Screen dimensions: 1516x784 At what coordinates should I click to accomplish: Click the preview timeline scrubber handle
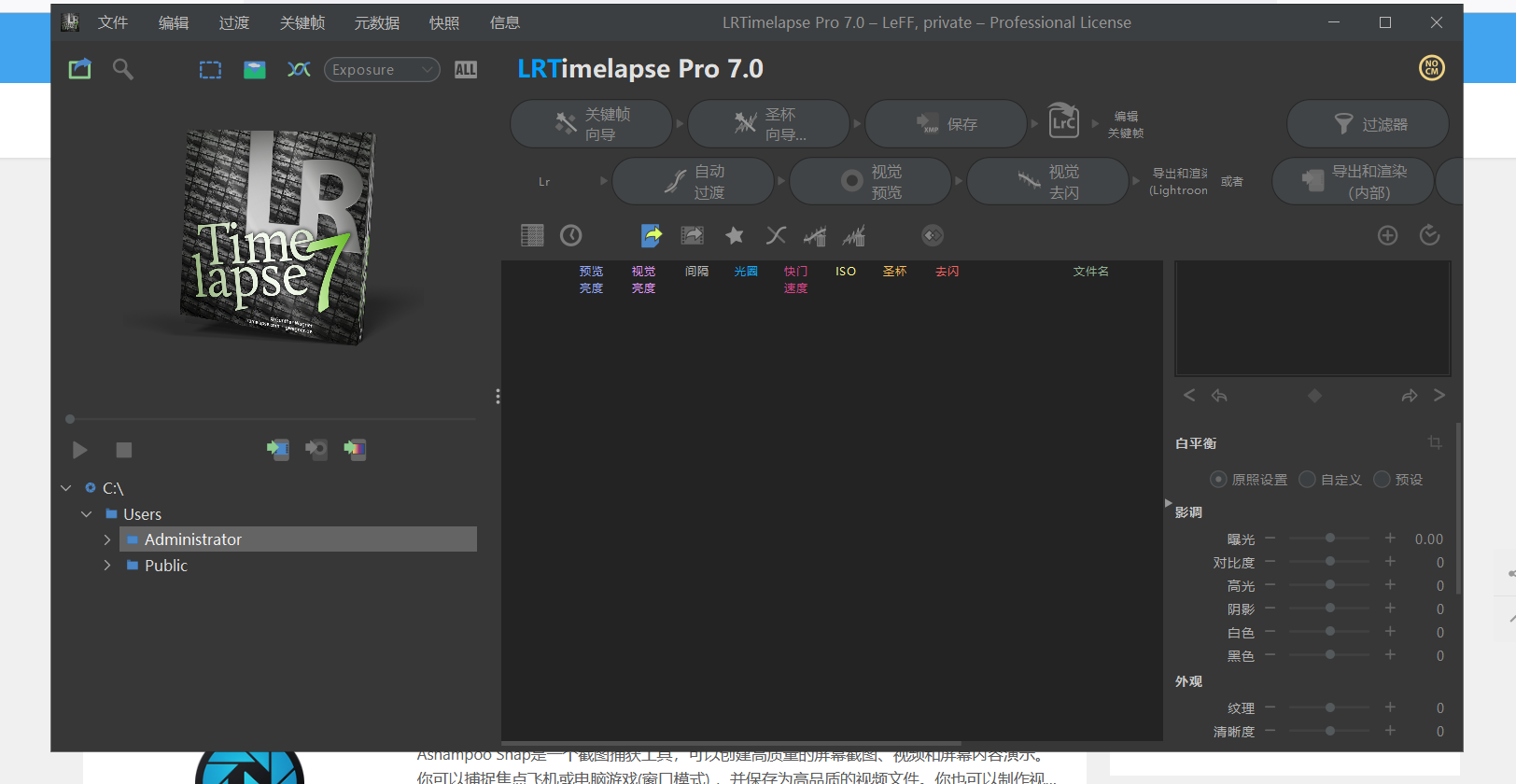pyautogui.click(x=70, y=419)
